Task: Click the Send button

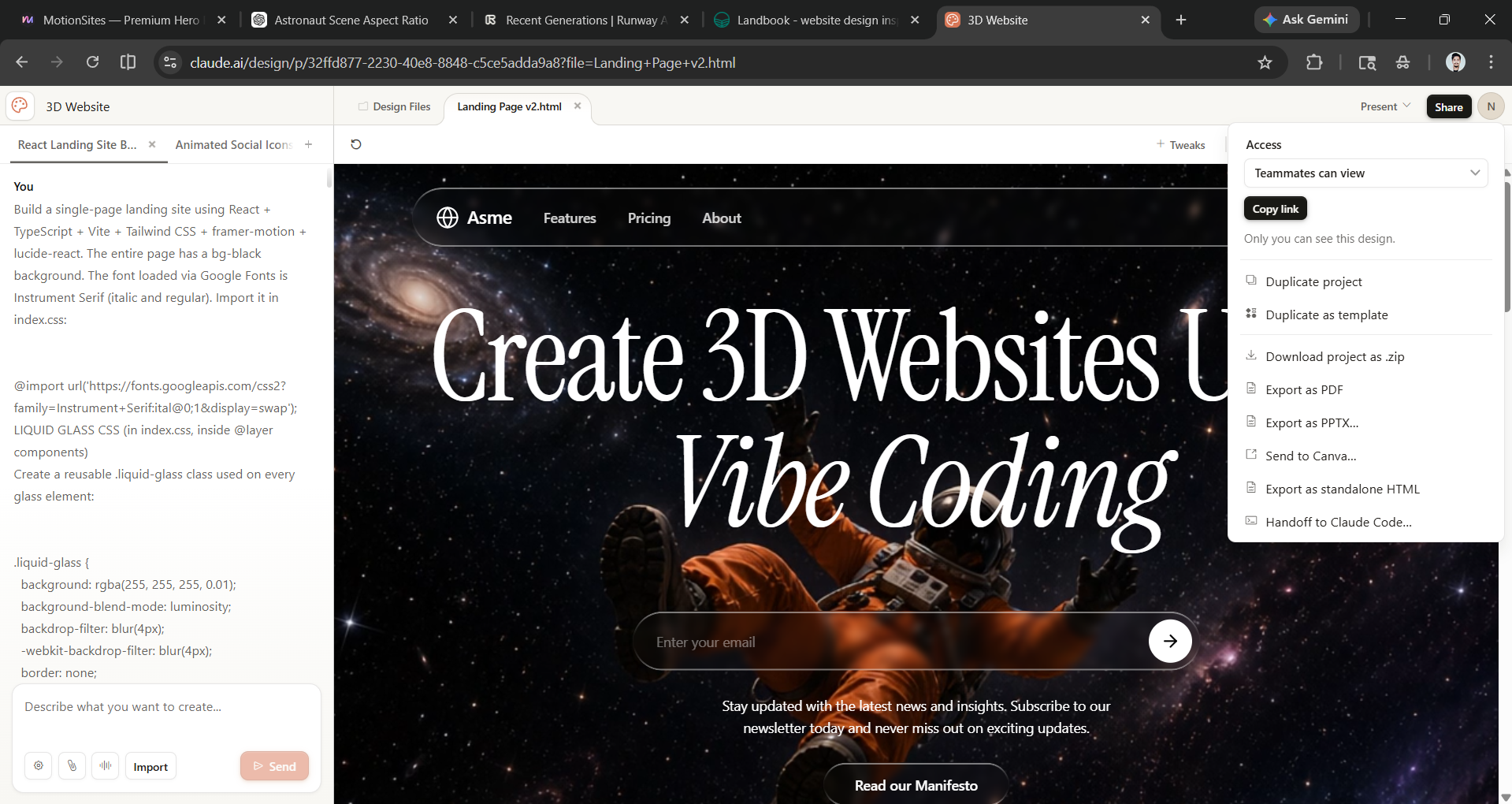Action: [x=274, y=766]
